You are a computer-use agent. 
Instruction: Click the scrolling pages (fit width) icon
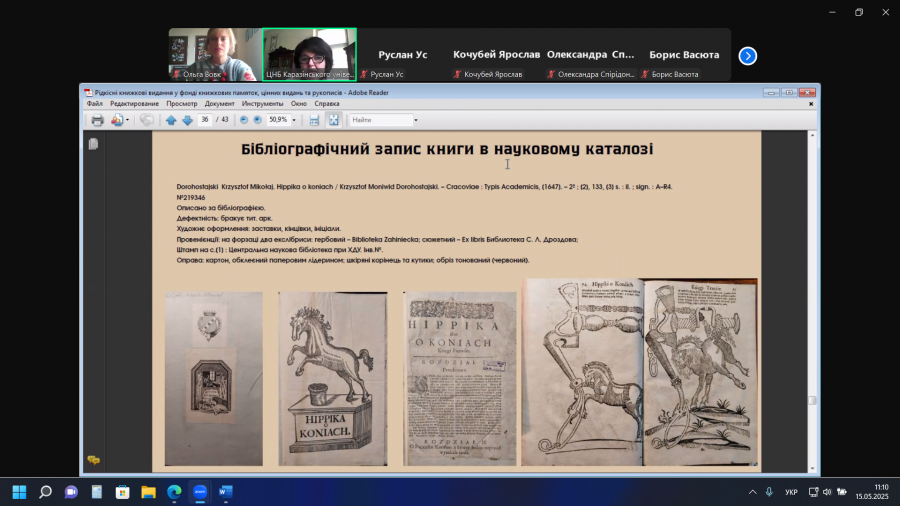[x=314, y=120]
